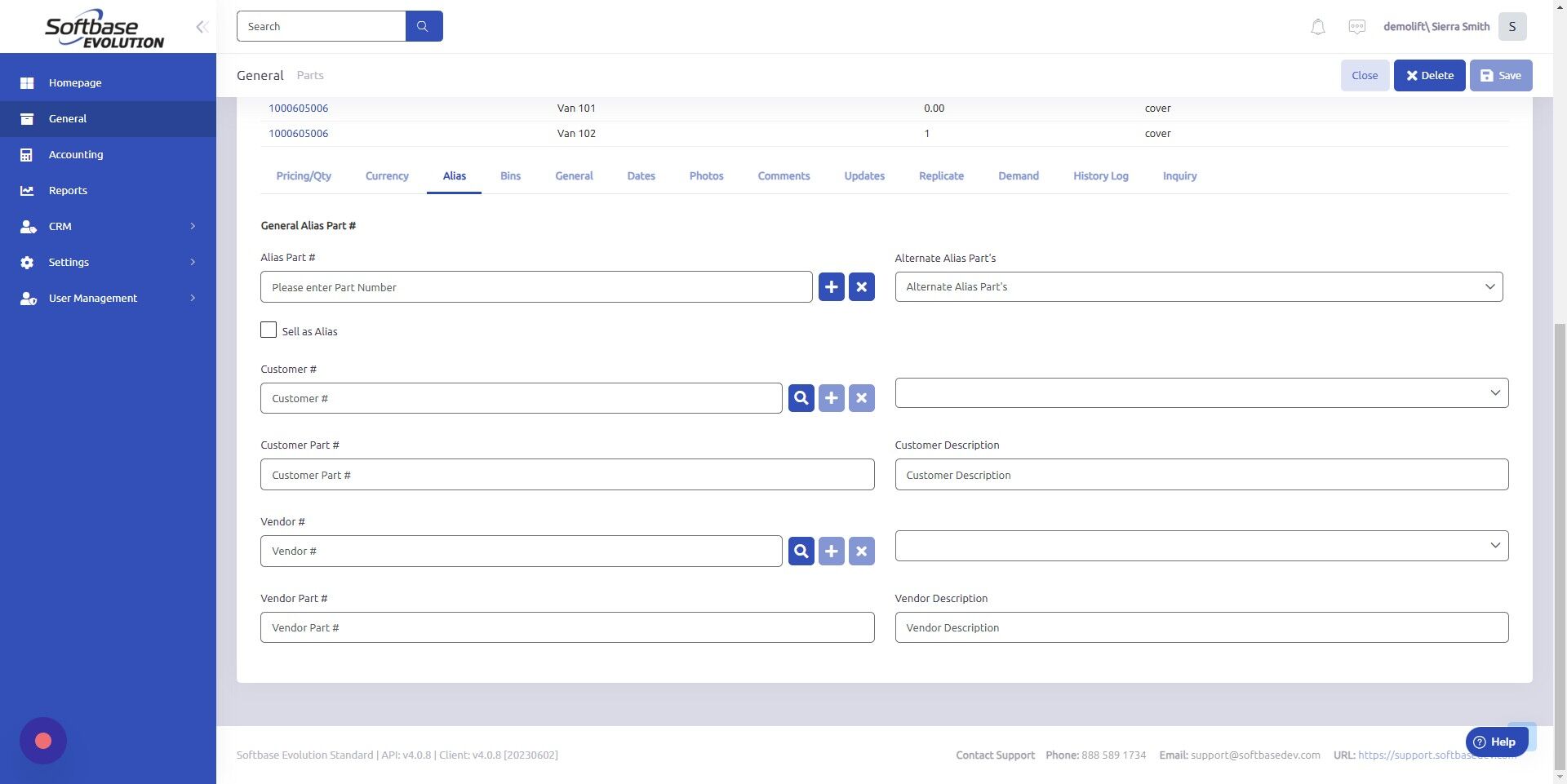Image resolution: width=1567 pixels, height=784 pixels.
Task: Clear alias part with X button
Action: pyautogui.click(x=861, y=287)
